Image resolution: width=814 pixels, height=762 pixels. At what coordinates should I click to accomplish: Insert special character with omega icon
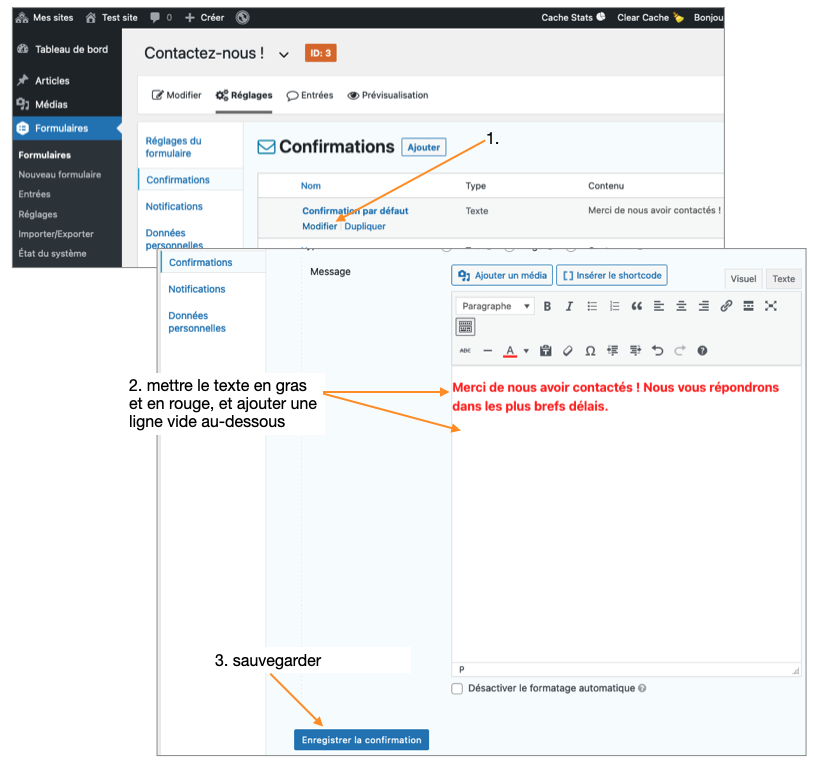(x=590, y=351)
